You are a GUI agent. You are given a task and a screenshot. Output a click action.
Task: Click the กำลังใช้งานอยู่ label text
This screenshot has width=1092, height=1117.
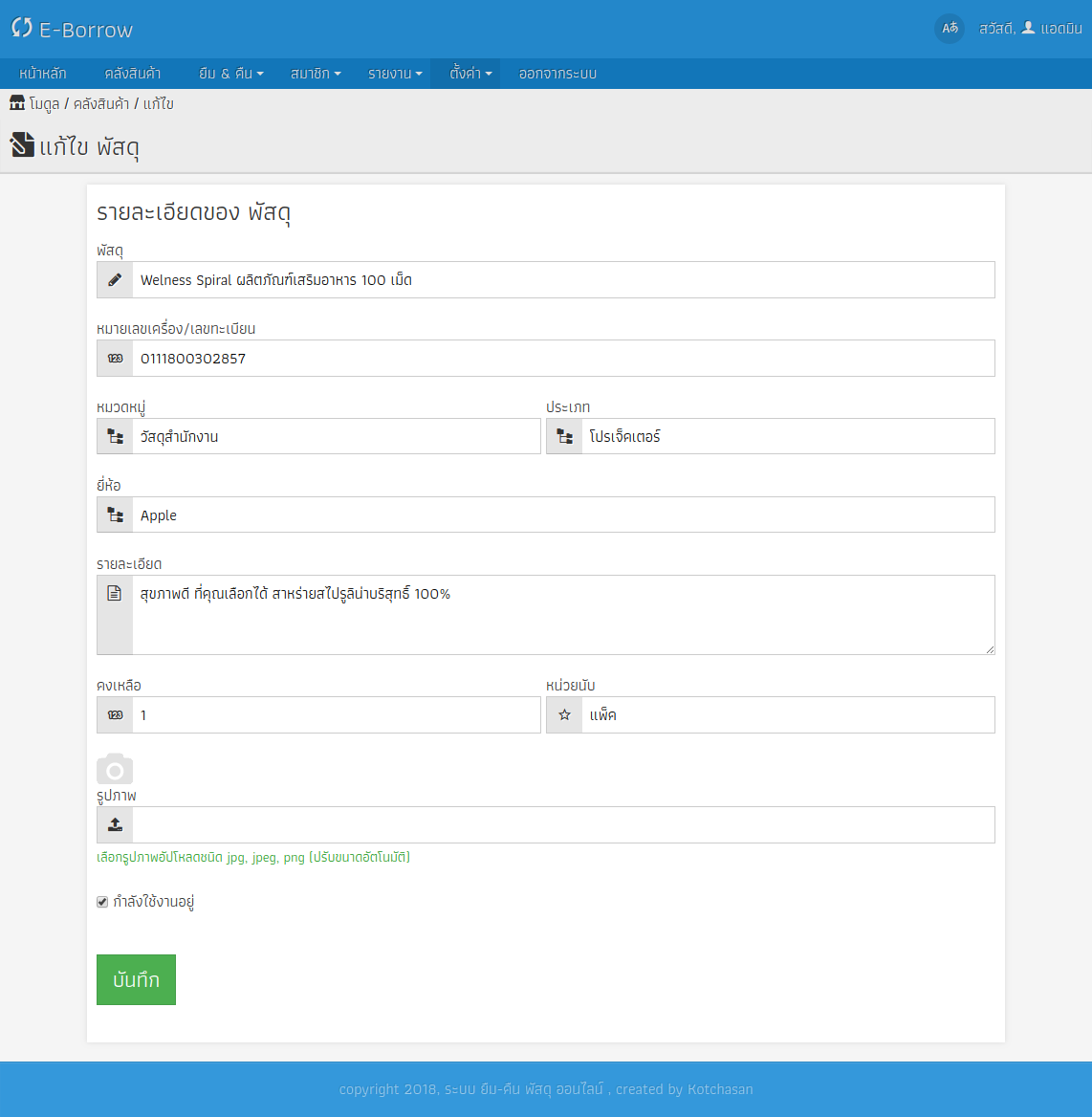point(154,902)
